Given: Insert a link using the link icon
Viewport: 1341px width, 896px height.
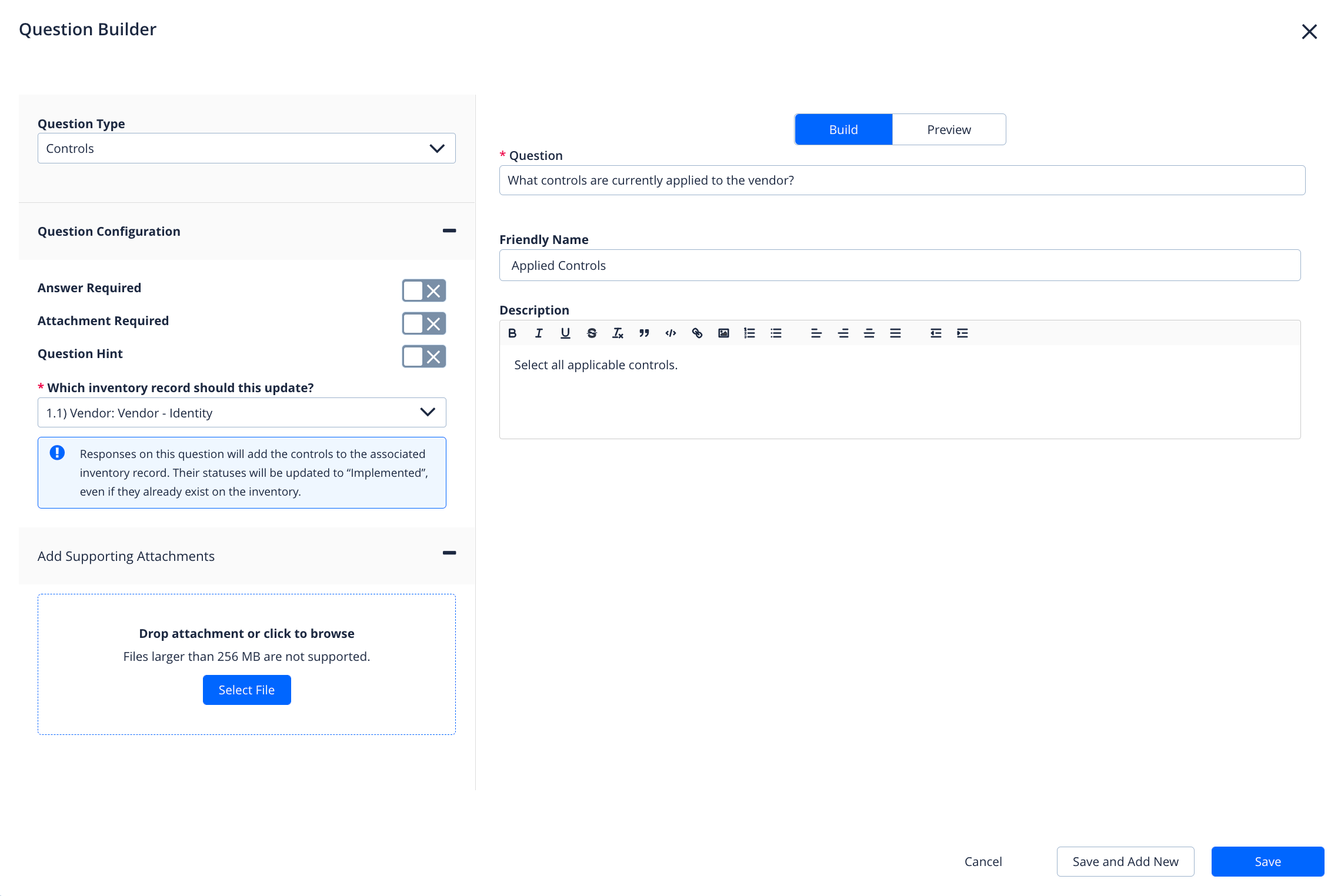Looking at the screenshot, I should click(697, 333).
